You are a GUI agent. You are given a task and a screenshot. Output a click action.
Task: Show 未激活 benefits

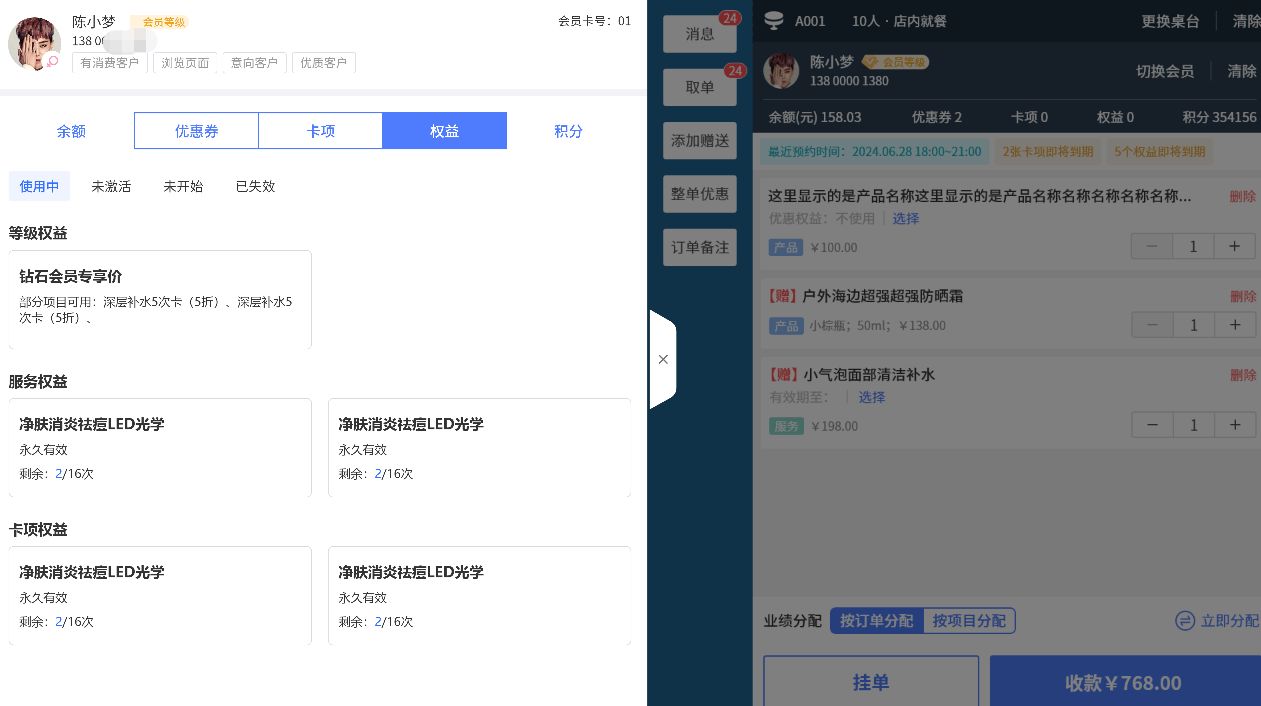(x=111, y=186)
